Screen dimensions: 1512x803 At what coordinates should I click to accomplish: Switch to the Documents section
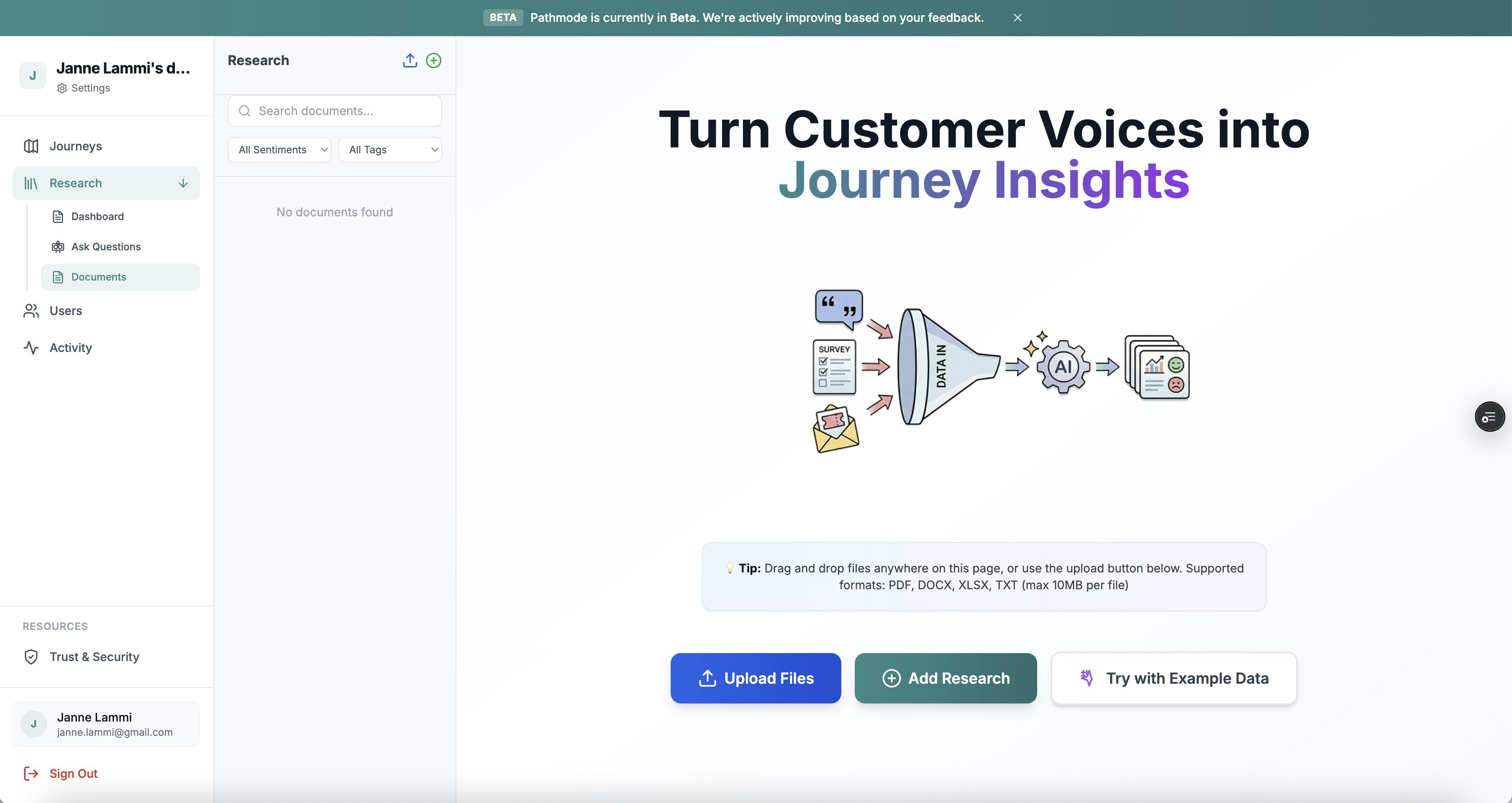point(98,277)
